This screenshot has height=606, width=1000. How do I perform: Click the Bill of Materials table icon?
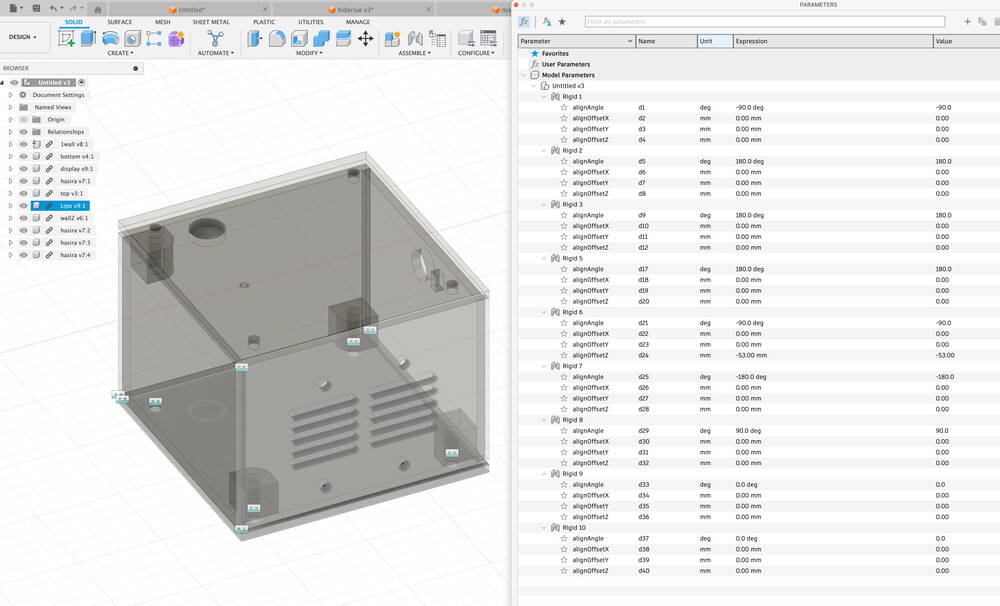pyautogui.click(x=437, y=38)
